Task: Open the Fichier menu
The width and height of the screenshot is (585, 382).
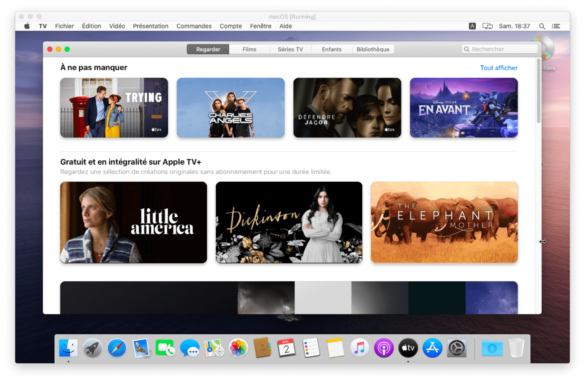Action: pyautogui.click(x=64, y=26)
